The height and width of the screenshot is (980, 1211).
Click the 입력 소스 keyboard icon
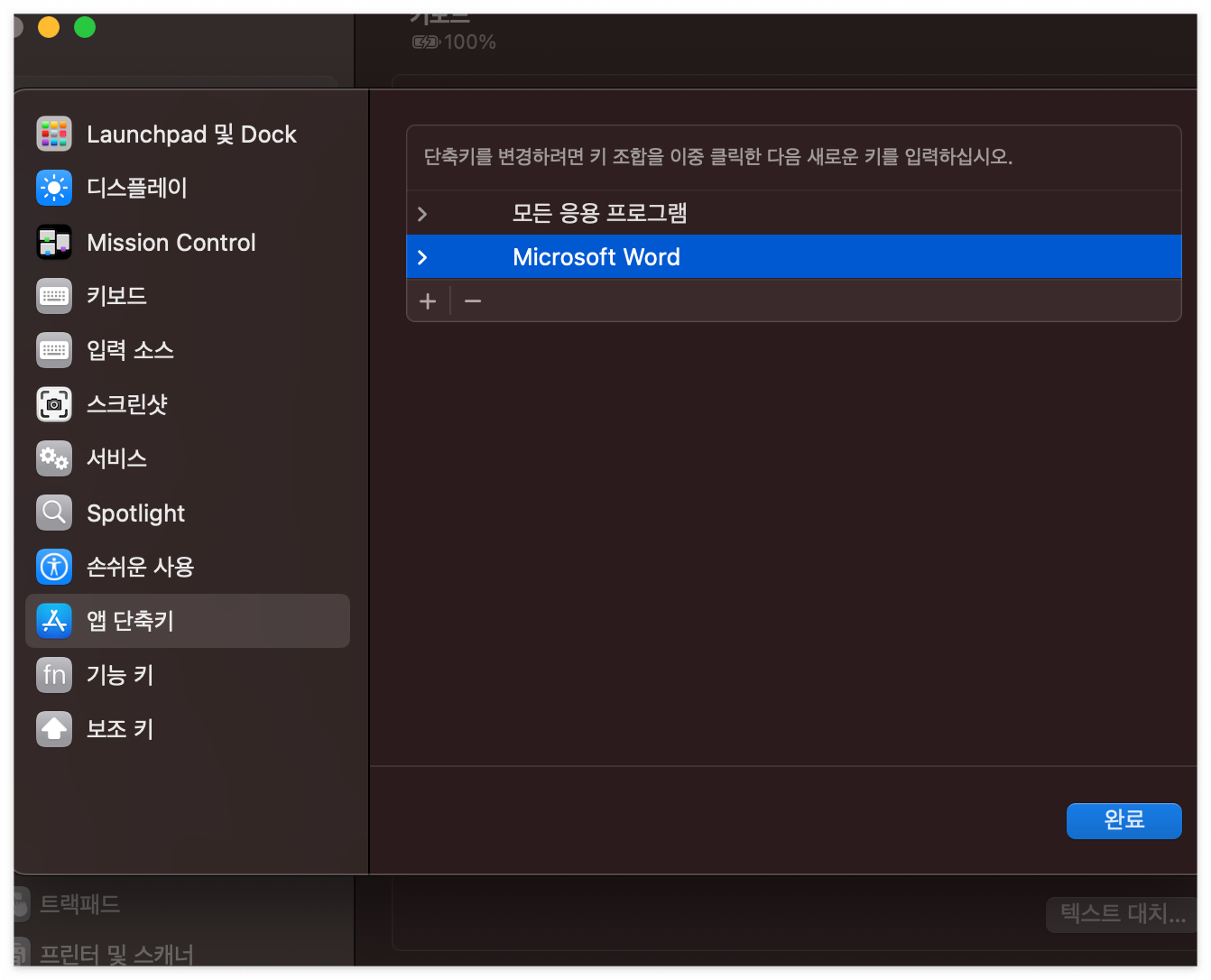coord(54,350)
